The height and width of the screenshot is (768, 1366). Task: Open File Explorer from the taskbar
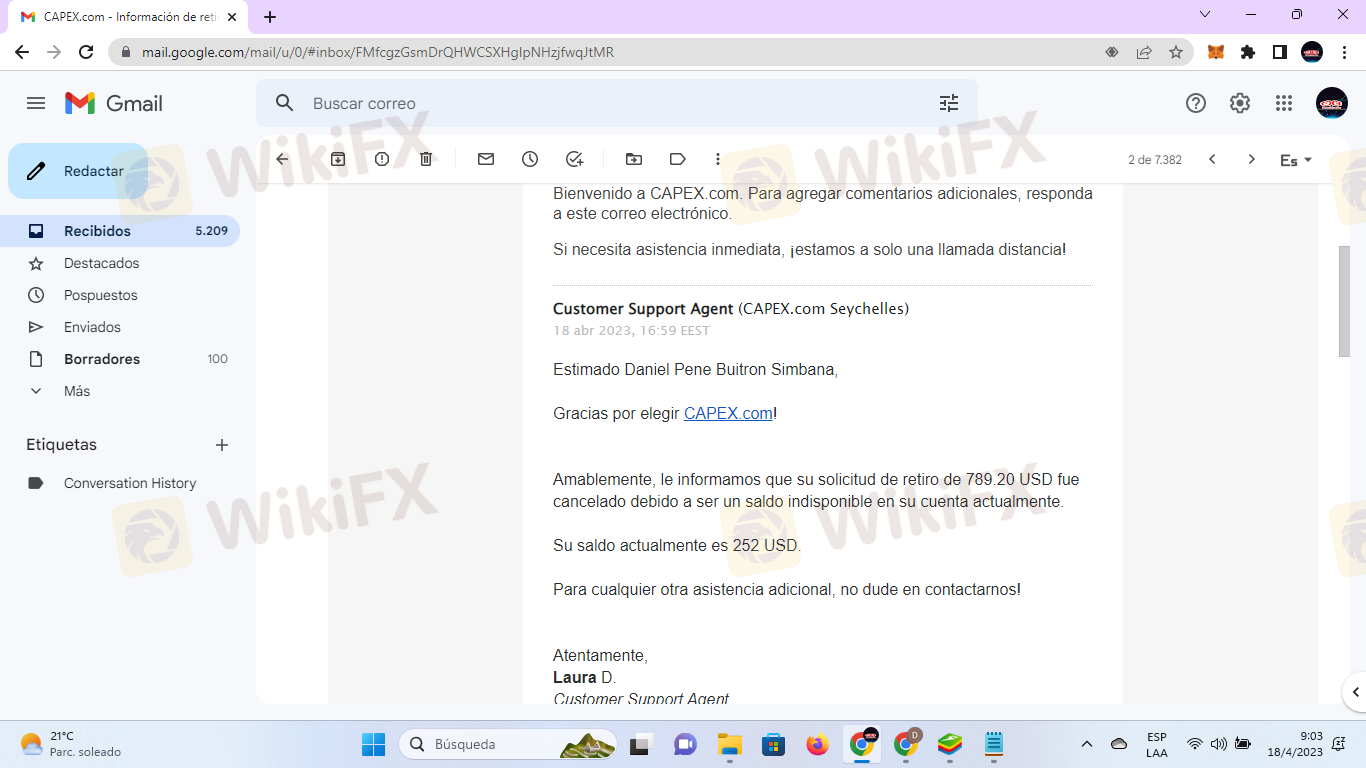[x=729, y=744]
